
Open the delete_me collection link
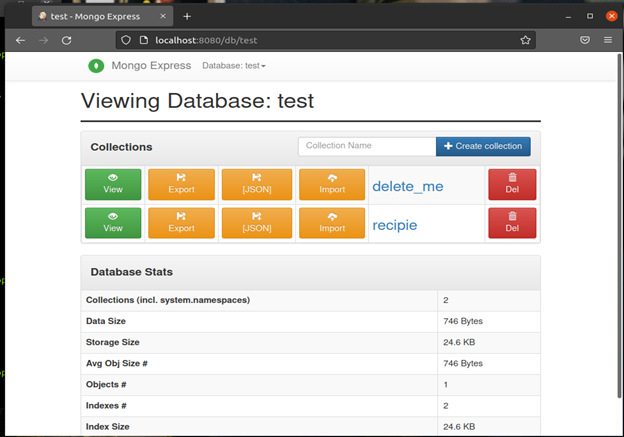(408, 186)
